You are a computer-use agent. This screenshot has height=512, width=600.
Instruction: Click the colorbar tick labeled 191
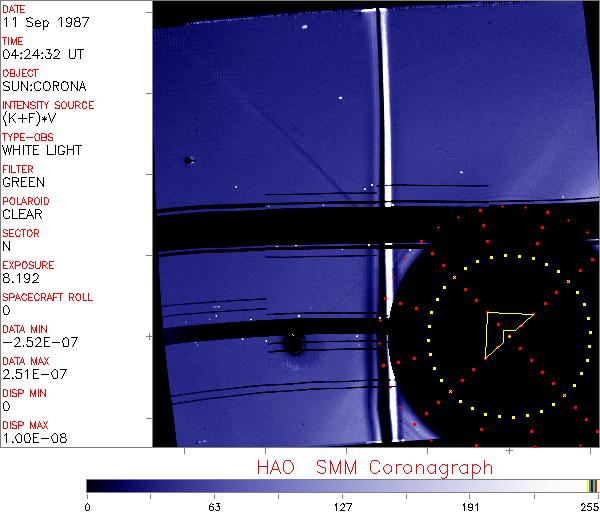click(x=470, y=506)
